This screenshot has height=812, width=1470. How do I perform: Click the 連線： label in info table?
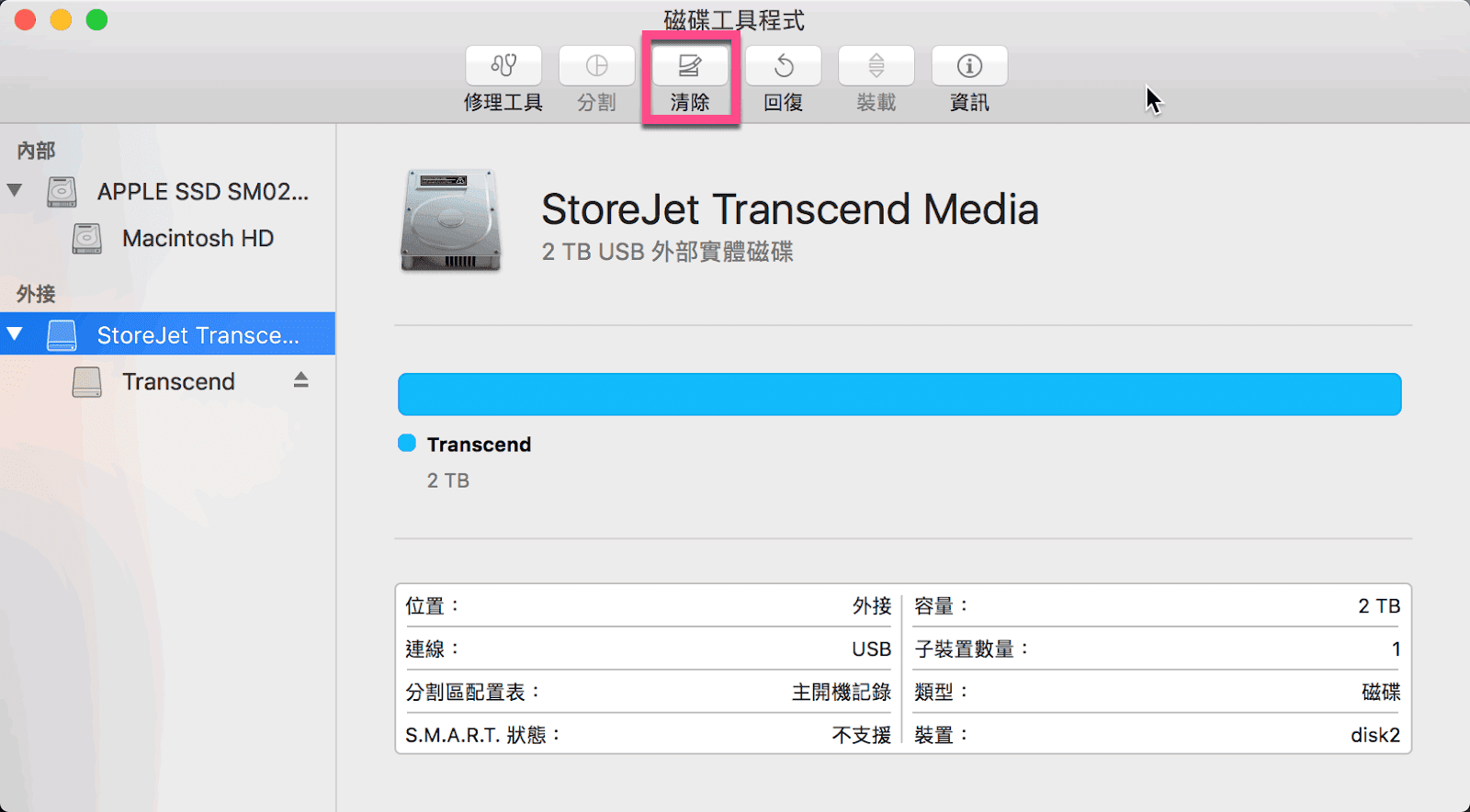pyautogui.click(x=434, y=649)
